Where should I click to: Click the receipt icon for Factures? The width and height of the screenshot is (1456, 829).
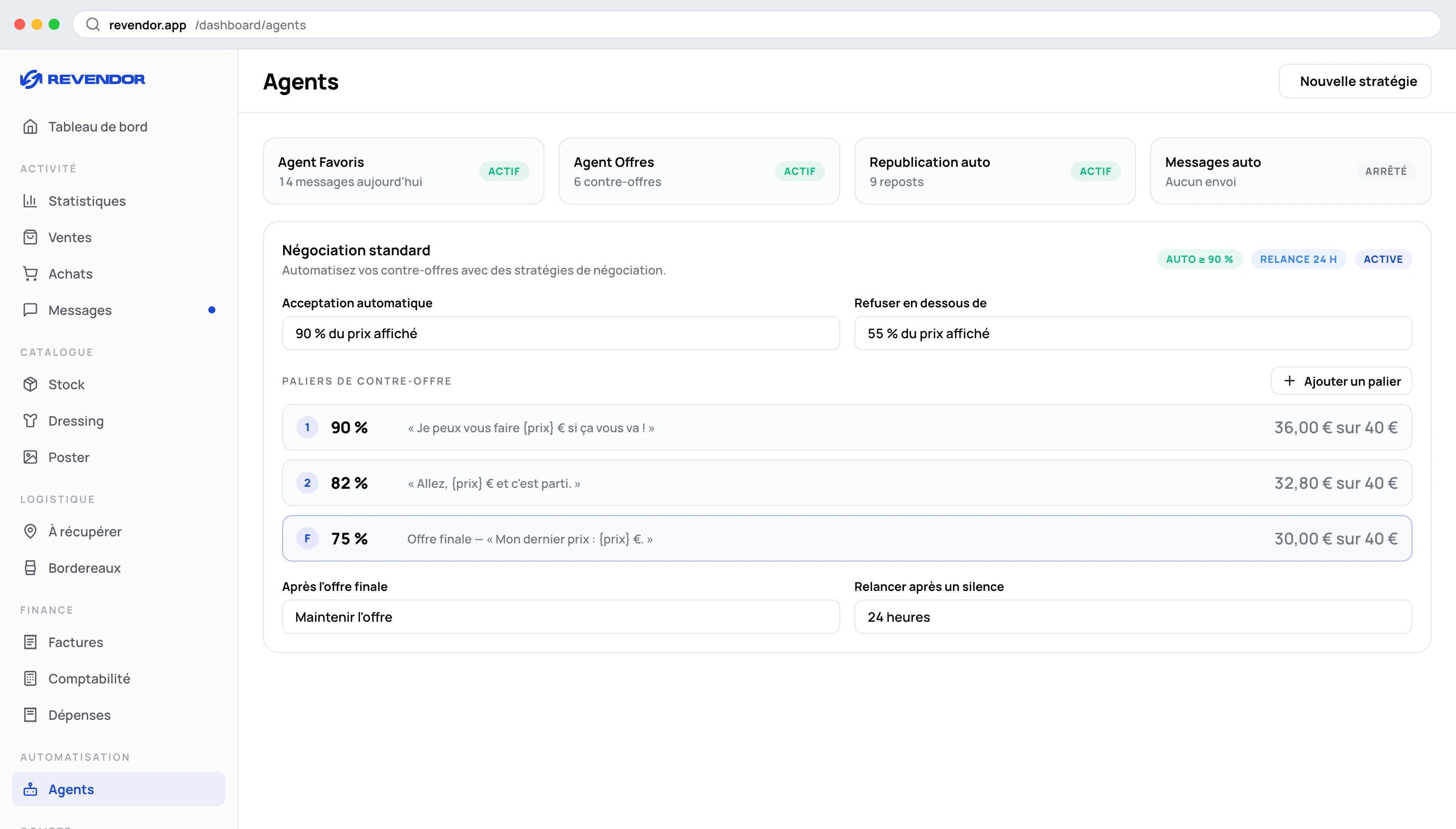click(x=30, y=642)
